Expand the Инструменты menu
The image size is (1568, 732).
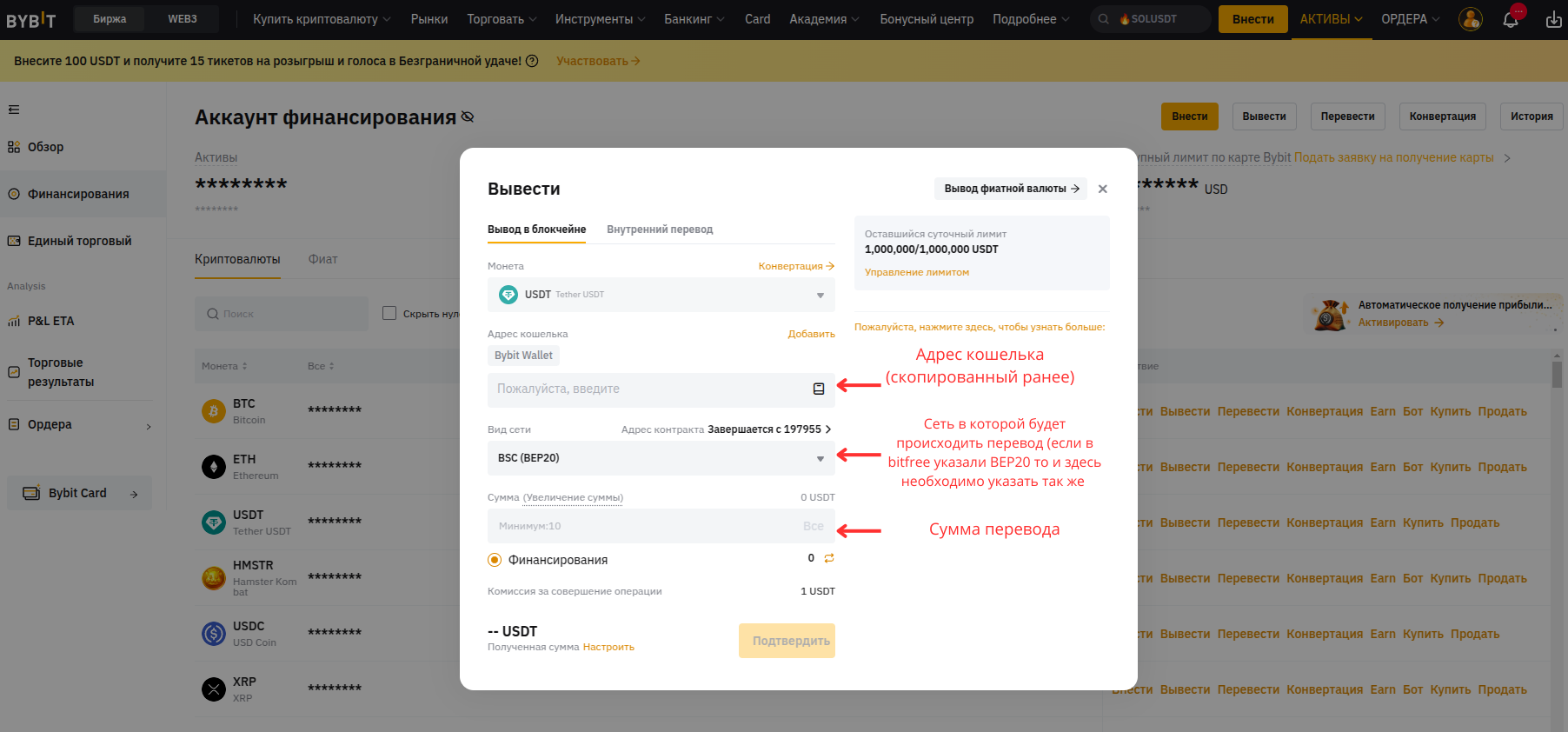pos(600,19)
